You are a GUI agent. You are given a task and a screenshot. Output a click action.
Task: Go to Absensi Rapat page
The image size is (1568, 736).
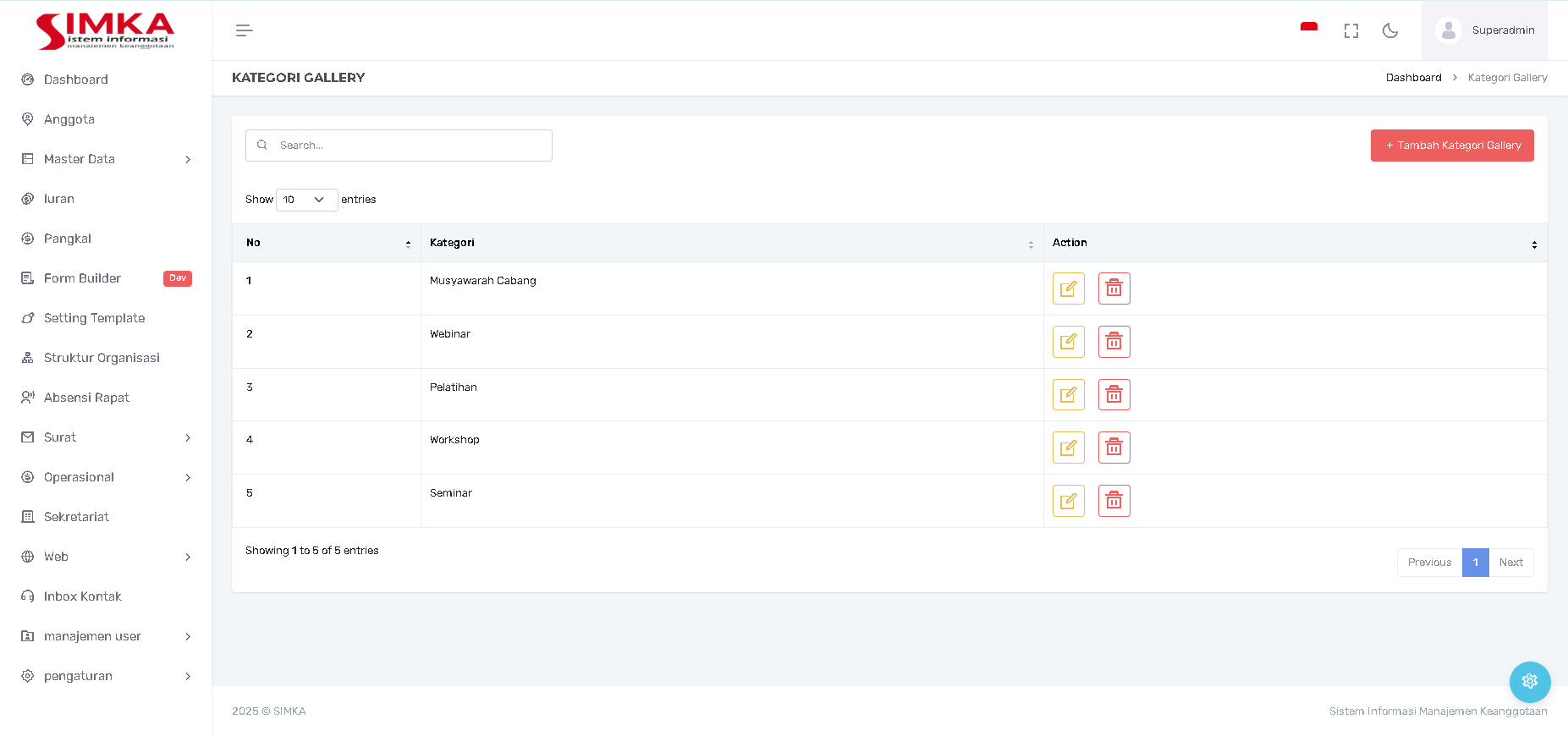(86, 398)
